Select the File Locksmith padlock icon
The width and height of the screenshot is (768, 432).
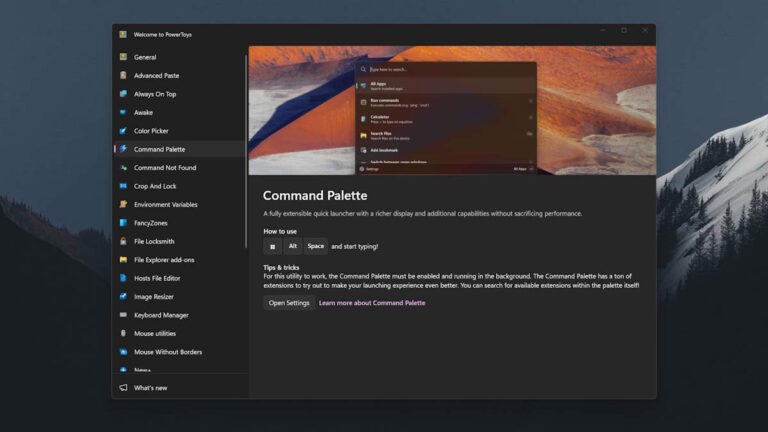pyautogui.click(x=123, y=241)
